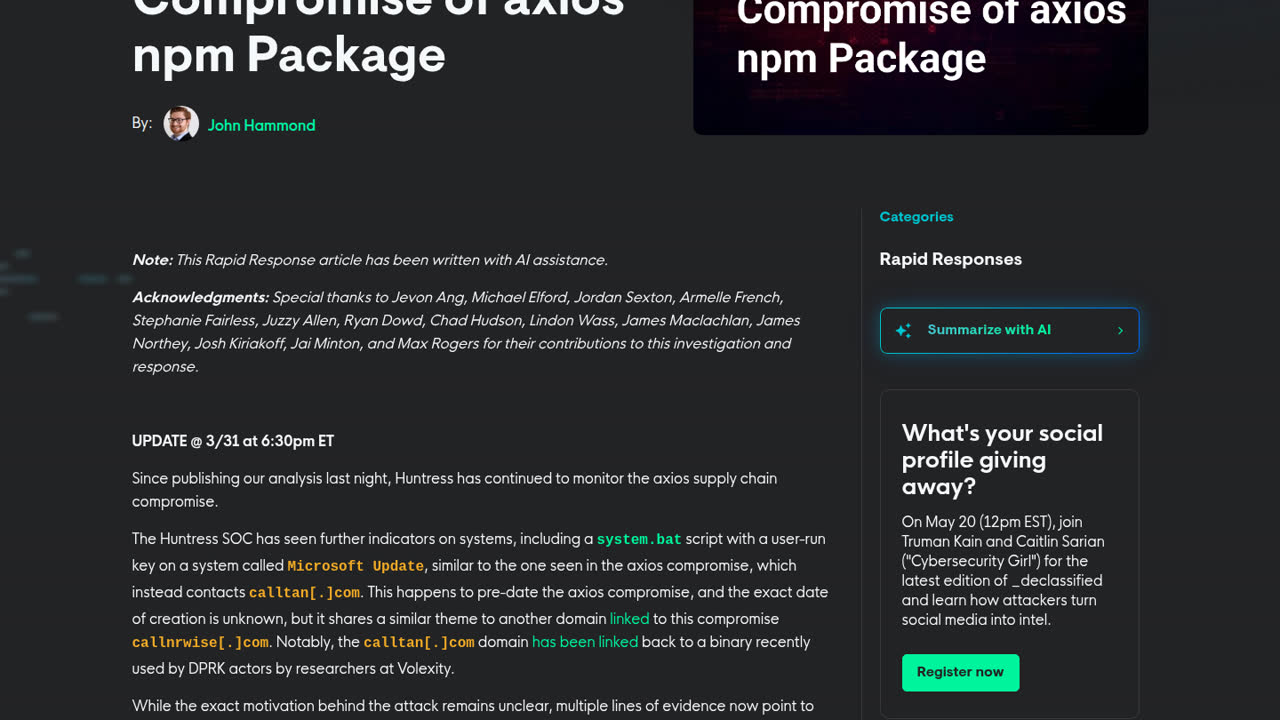Click the 'Note:' bold label
This screenshot has width=1280, height=720.
152,260
